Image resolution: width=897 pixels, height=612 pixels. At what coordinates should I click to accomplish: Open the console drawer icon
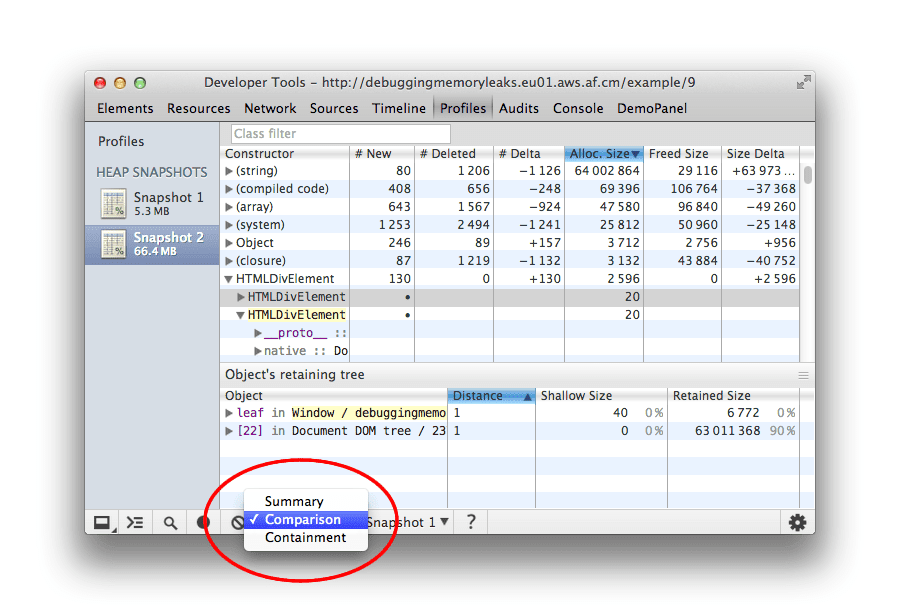click(x=135, y=521)
